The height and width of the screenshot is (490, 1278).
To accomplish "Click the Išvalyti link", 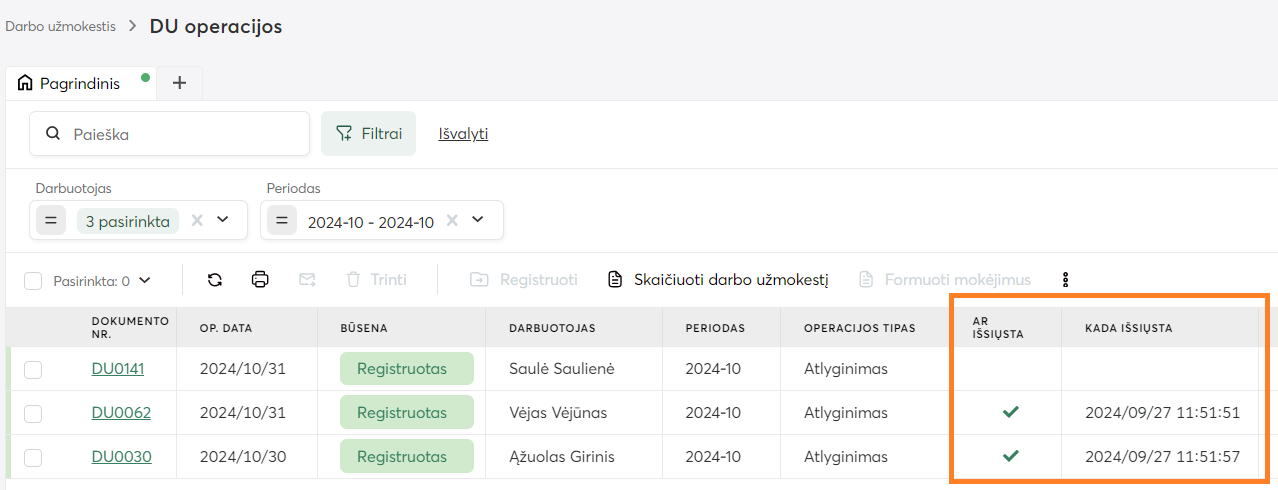I will [463, 133].
